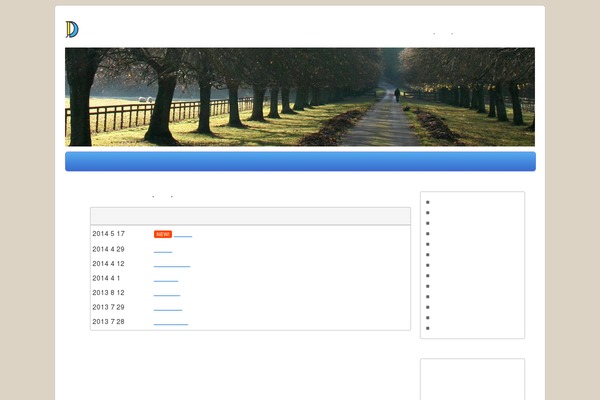Open the link beside date 2013 7 29
The width and height of the screenshot is (600, 400).
tap(168, 308)
